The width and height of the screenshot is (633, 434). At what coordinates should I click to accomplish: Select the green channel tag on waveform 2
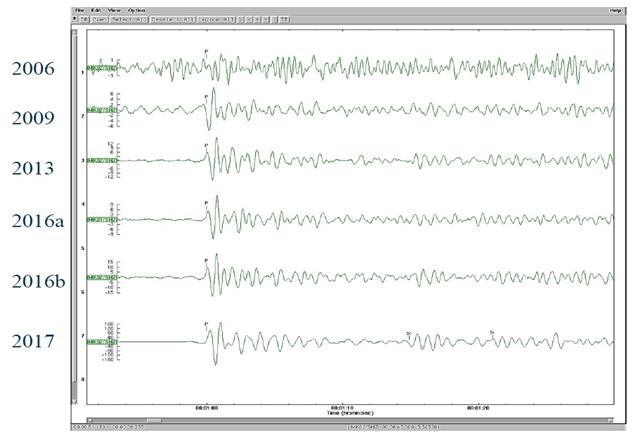tap(98, 109)
